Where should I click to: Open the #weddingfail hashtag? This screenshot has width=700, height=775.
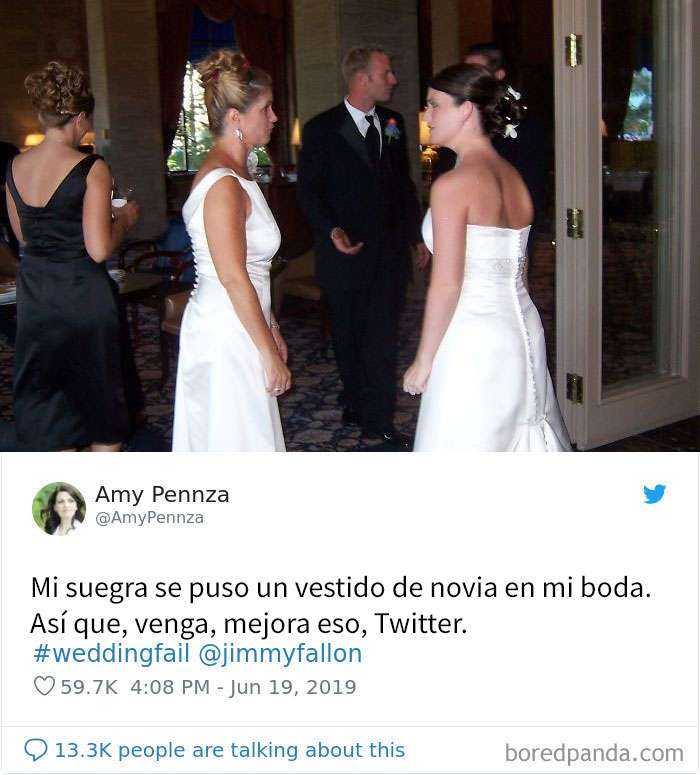point(112,653)
